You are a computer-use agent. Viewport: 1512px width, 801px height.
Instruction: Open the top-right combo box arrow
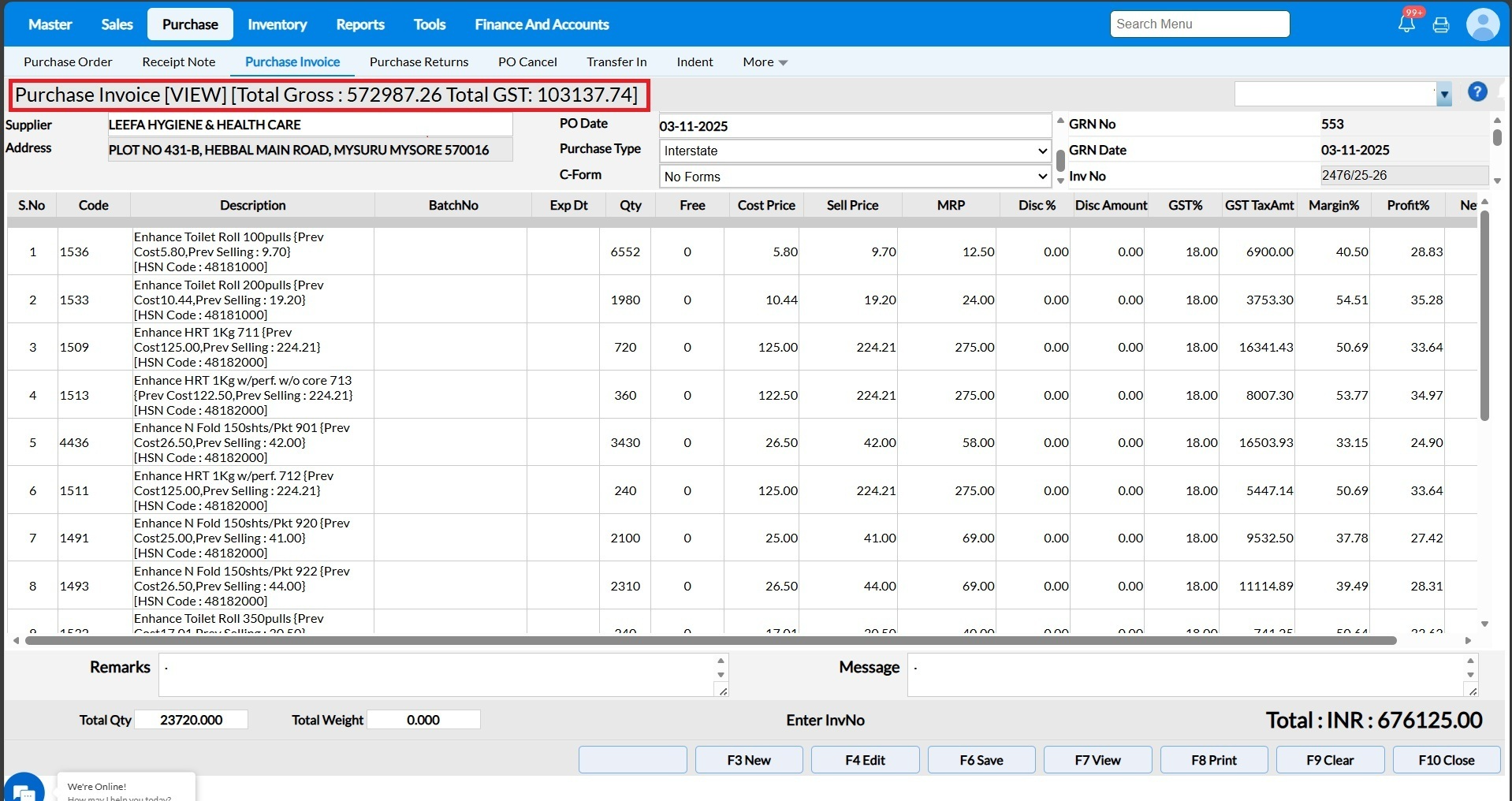pyautogui.click(x=1444, y=95)
